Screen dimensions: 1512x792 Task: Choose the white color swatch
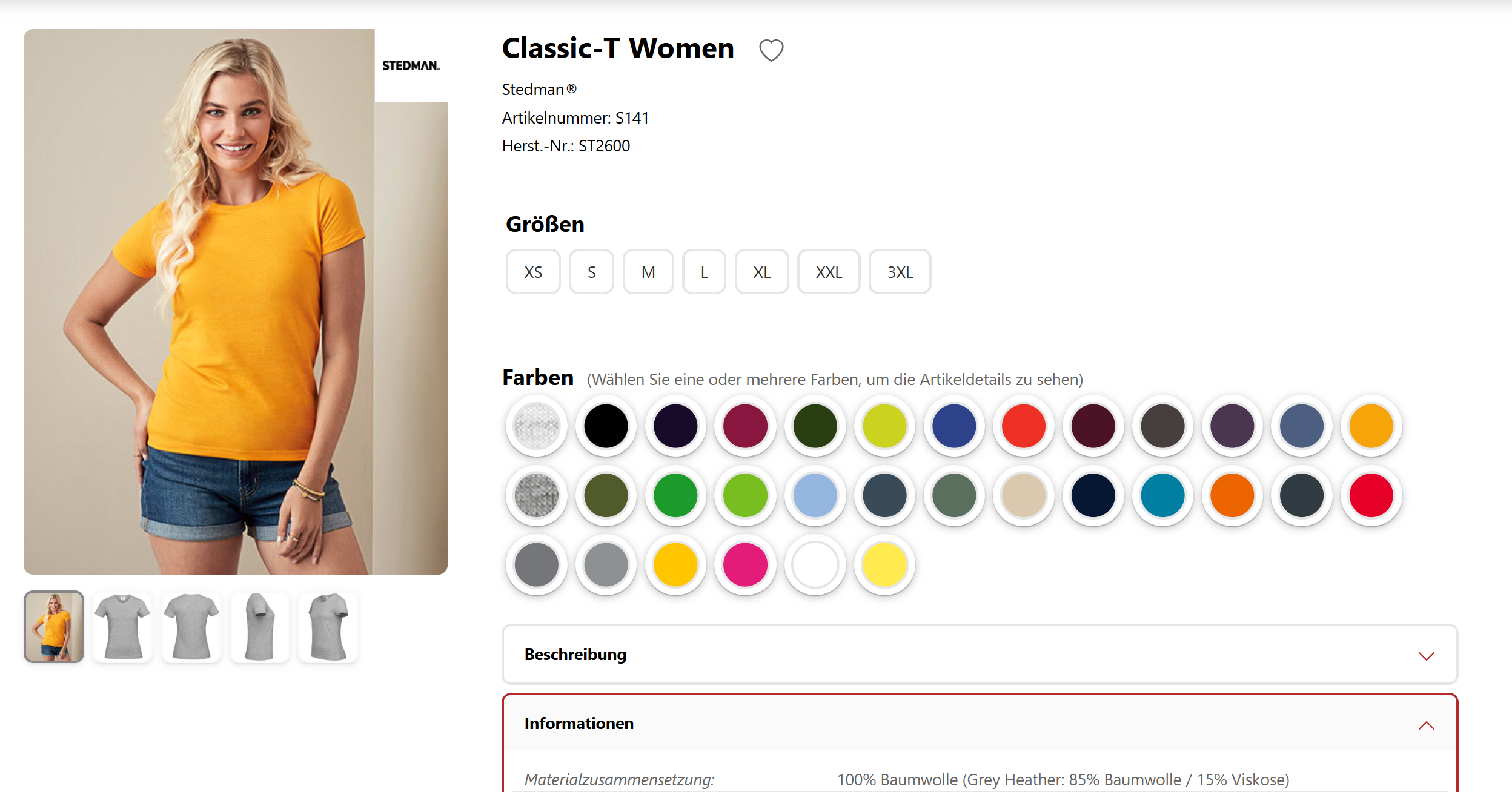coord(815,565)
